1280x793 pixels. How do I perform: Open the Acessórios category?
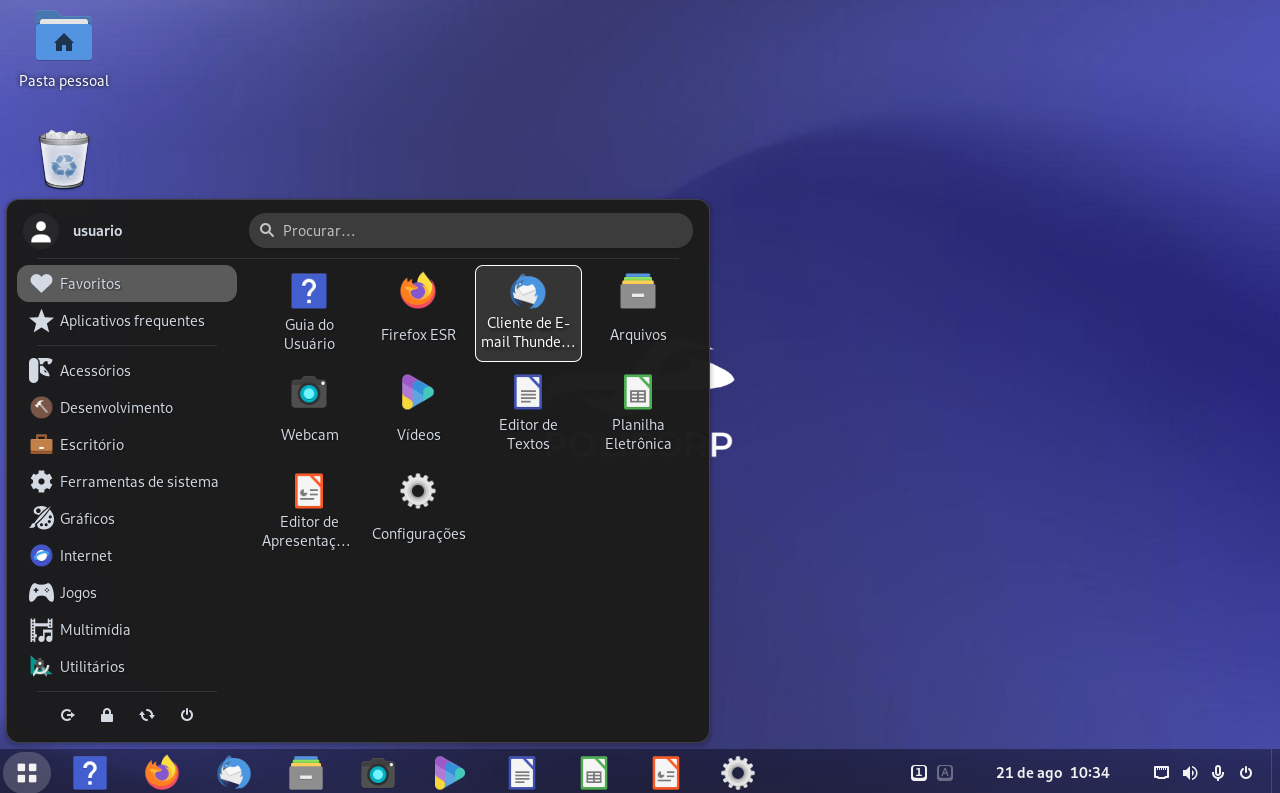(x=127, y=371)
